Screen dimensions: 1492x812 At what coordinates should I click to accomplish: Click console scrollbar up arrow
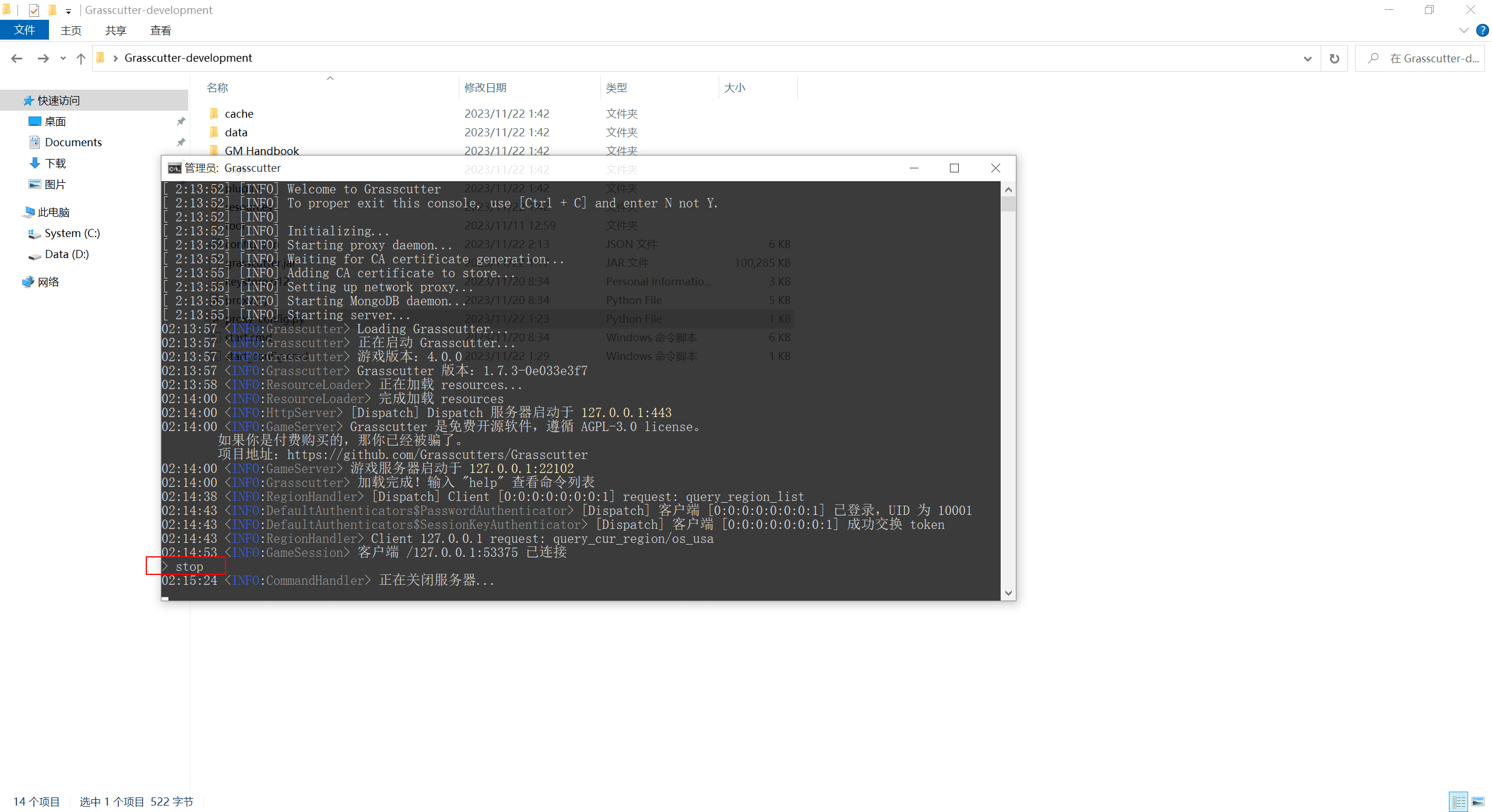(x=1008, y=189)
